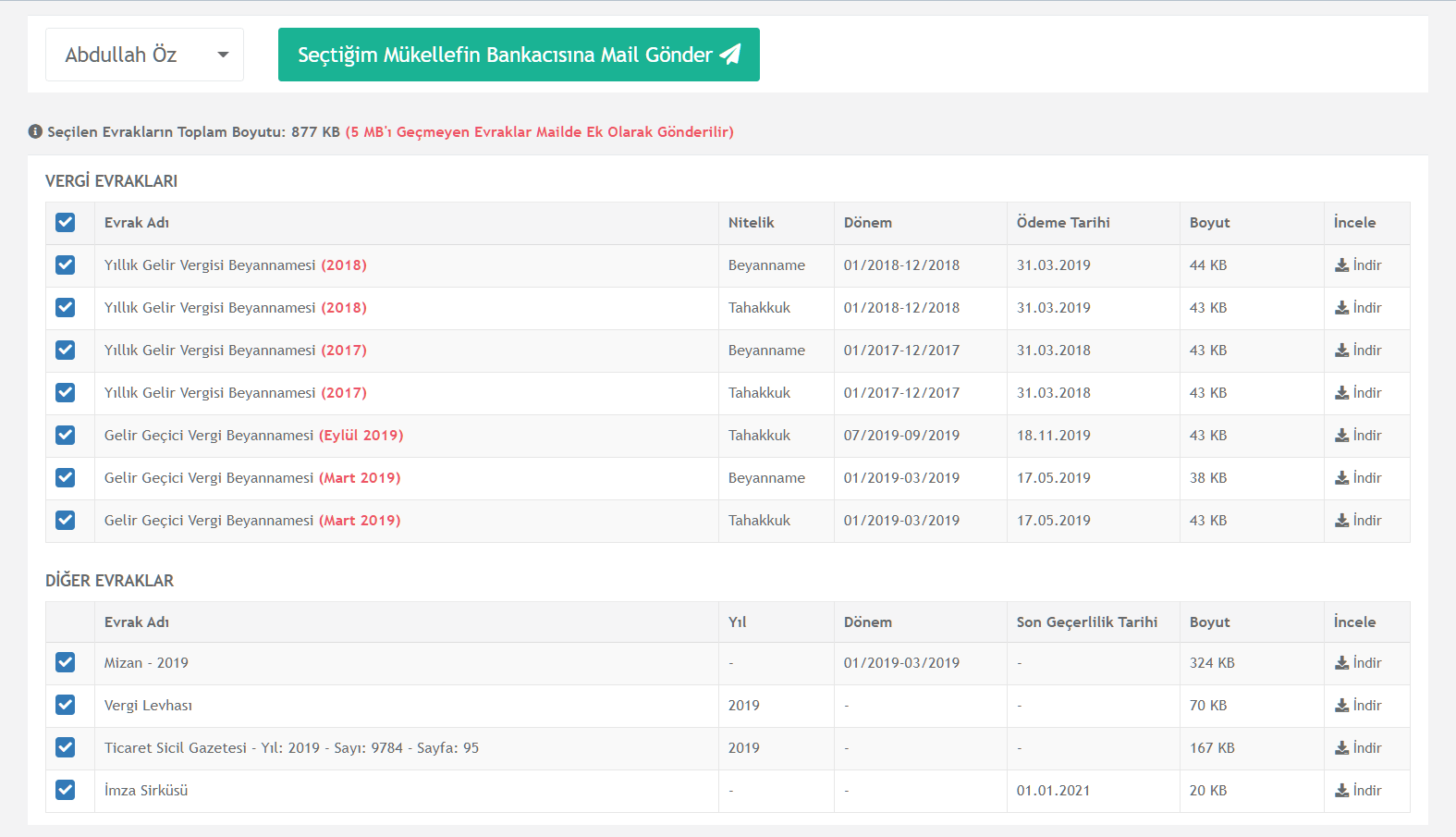Click the info icon beside total size text
Screen dimensions: 1456x837
35,131
